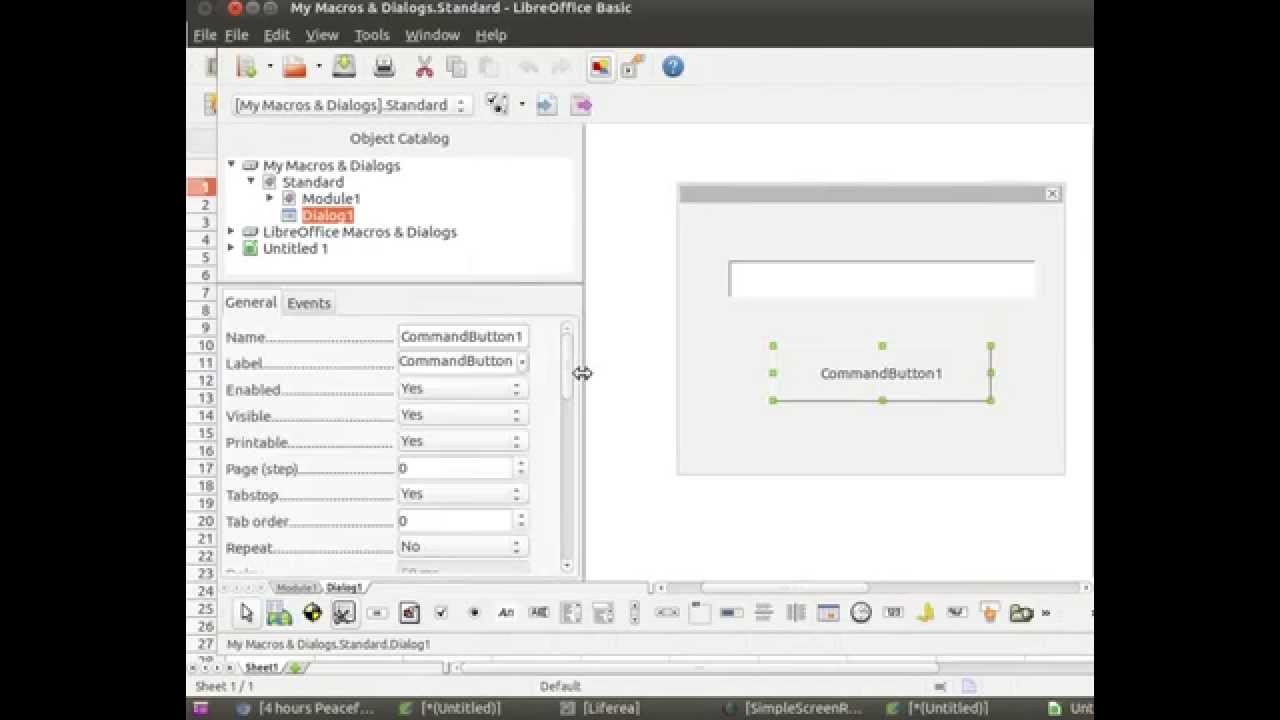Viewport: 1280px width, 720px height.
Task: Collapse the My Macros & Dialogs node
Action: point(232,165)
